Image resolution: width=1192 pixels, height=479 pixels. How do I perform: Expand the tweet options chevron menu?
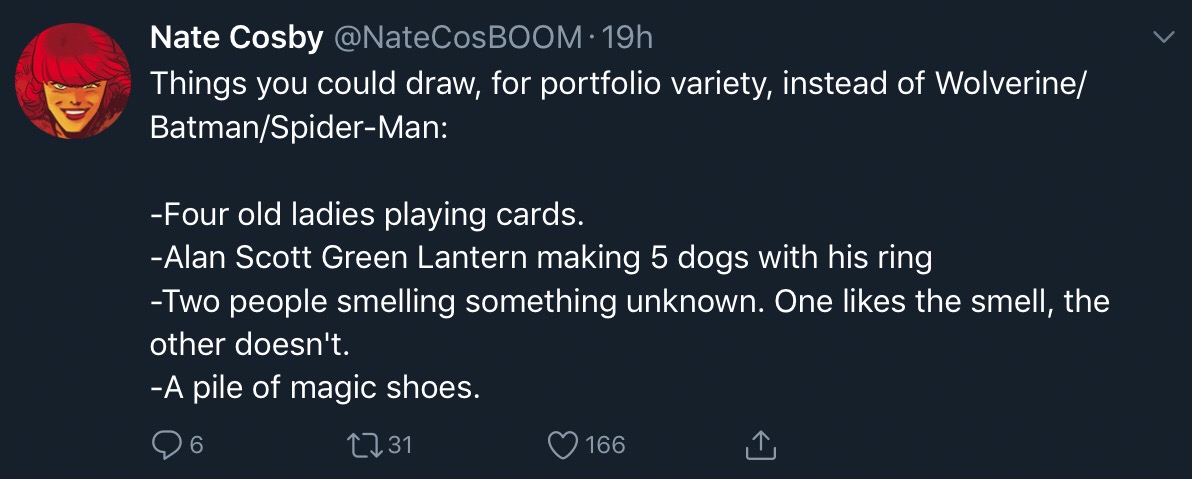1163,40
